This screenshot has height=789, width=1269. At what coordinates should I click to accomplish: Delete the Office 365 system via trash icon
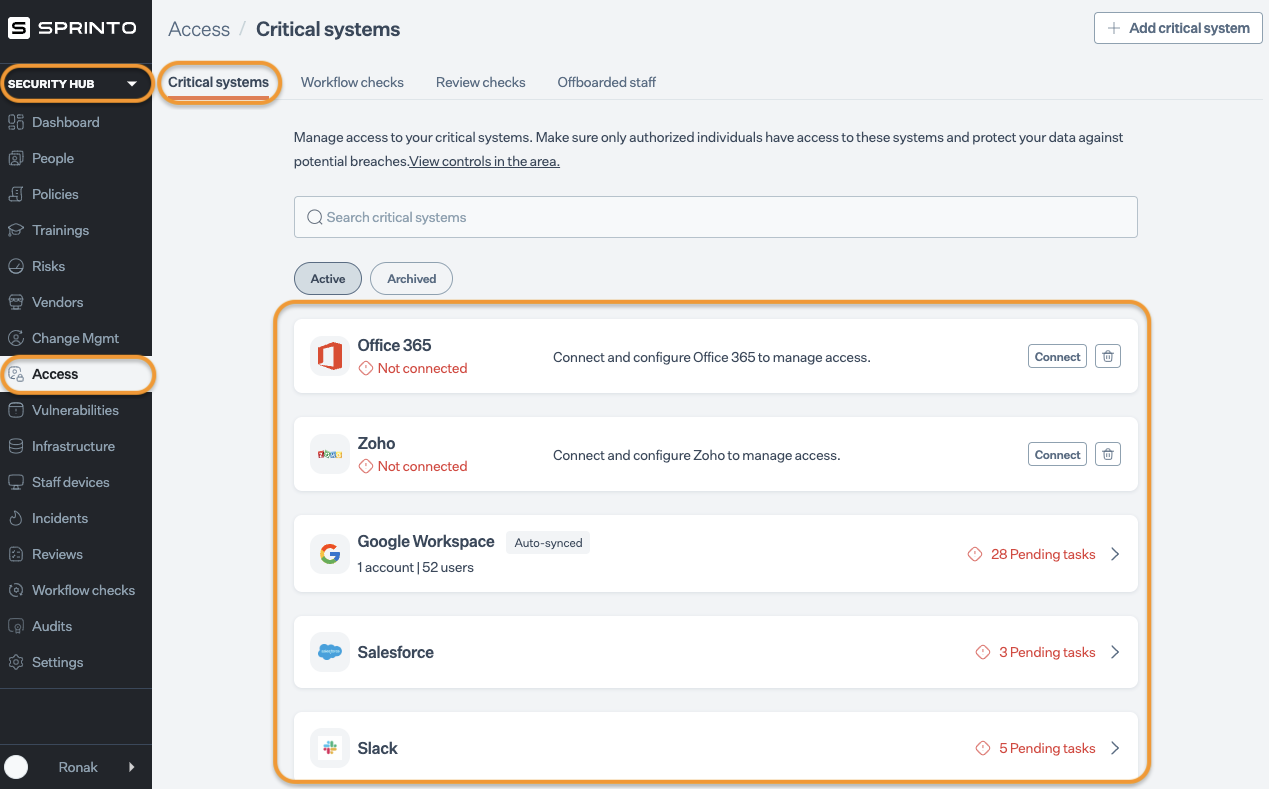1108,356
